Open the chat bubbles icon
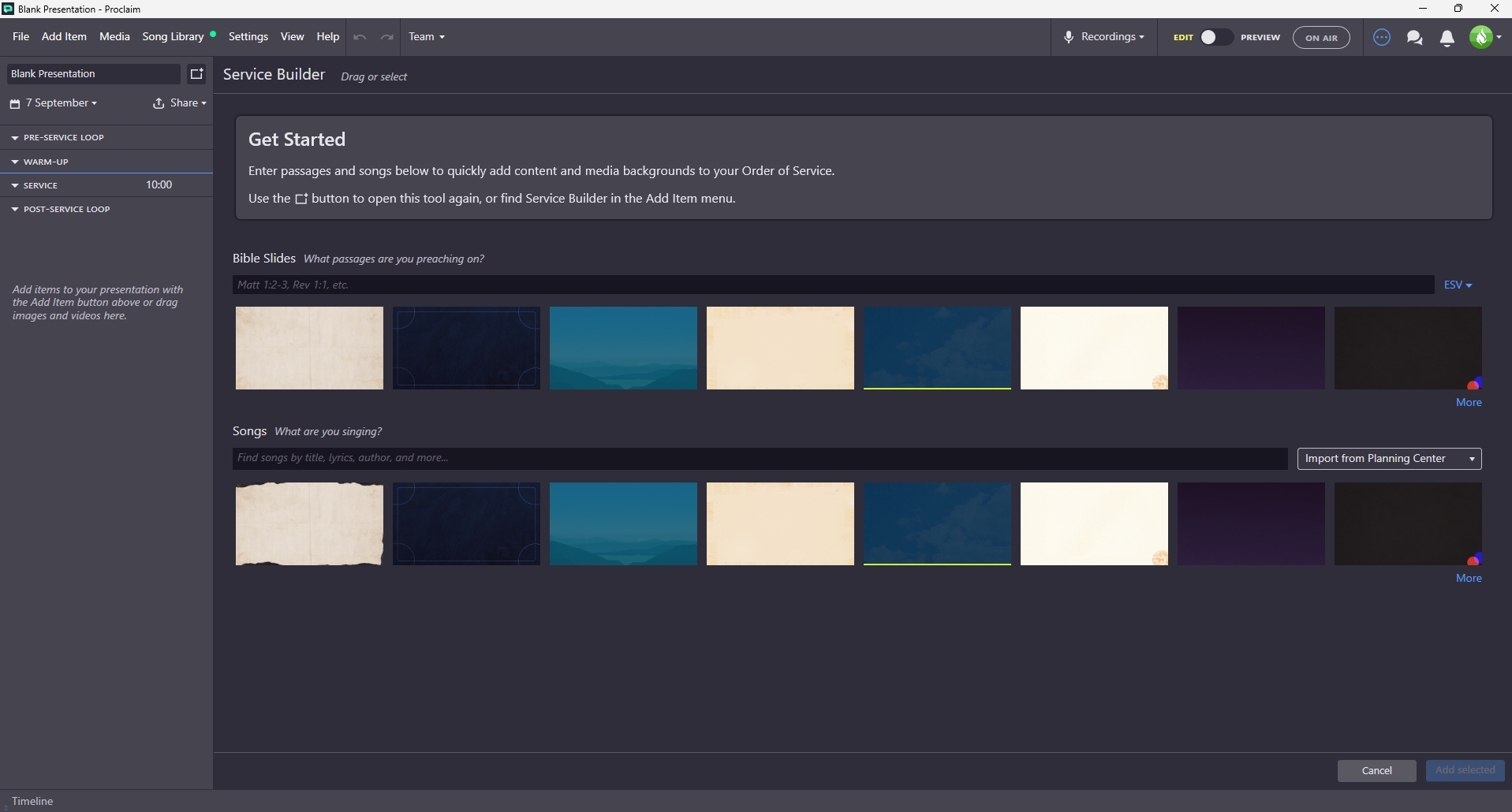Viewport: 1512px width, 812px height. tap(1414, 38)
